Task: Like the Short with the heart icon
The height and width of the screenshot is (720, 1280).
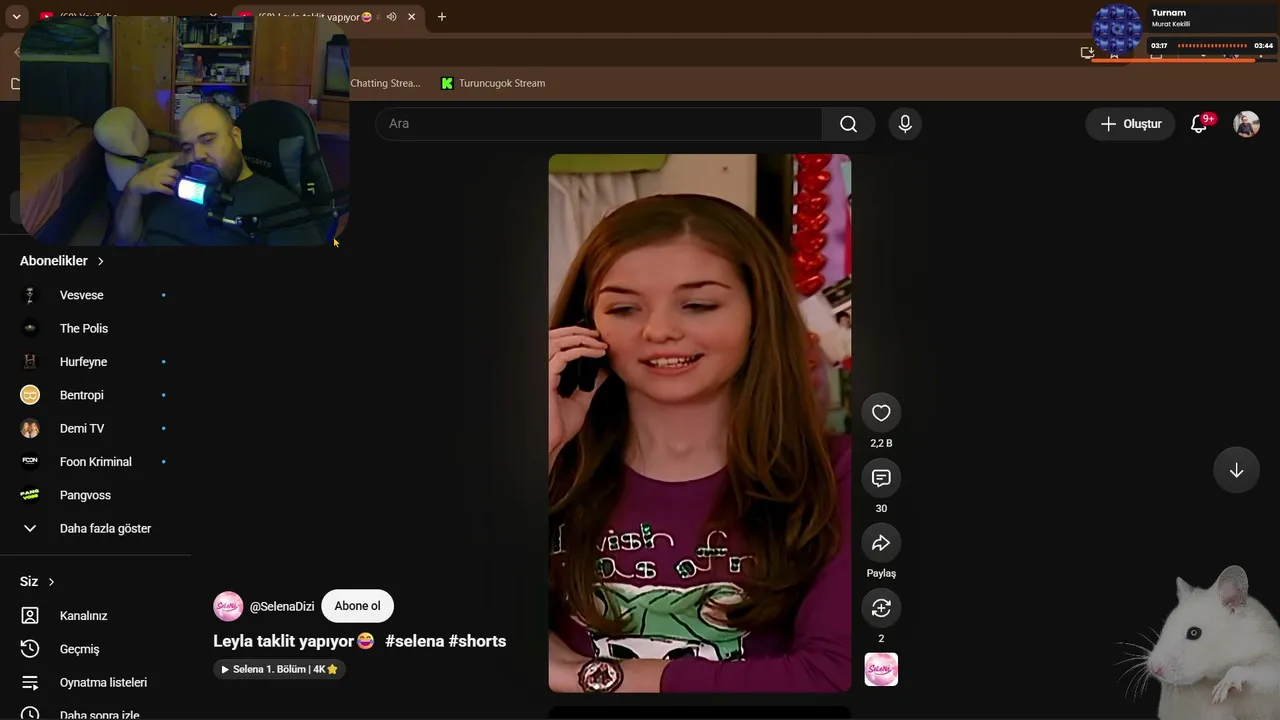Action: pos(881,413)
